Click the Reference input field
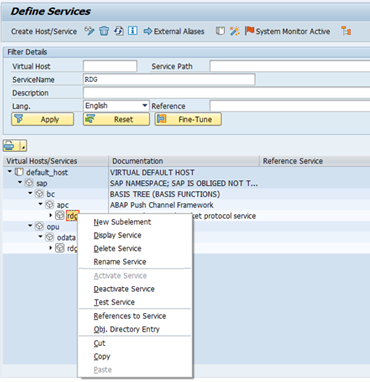Image resolution: width=370 pixels, height=382 pixels. [290, 106]
